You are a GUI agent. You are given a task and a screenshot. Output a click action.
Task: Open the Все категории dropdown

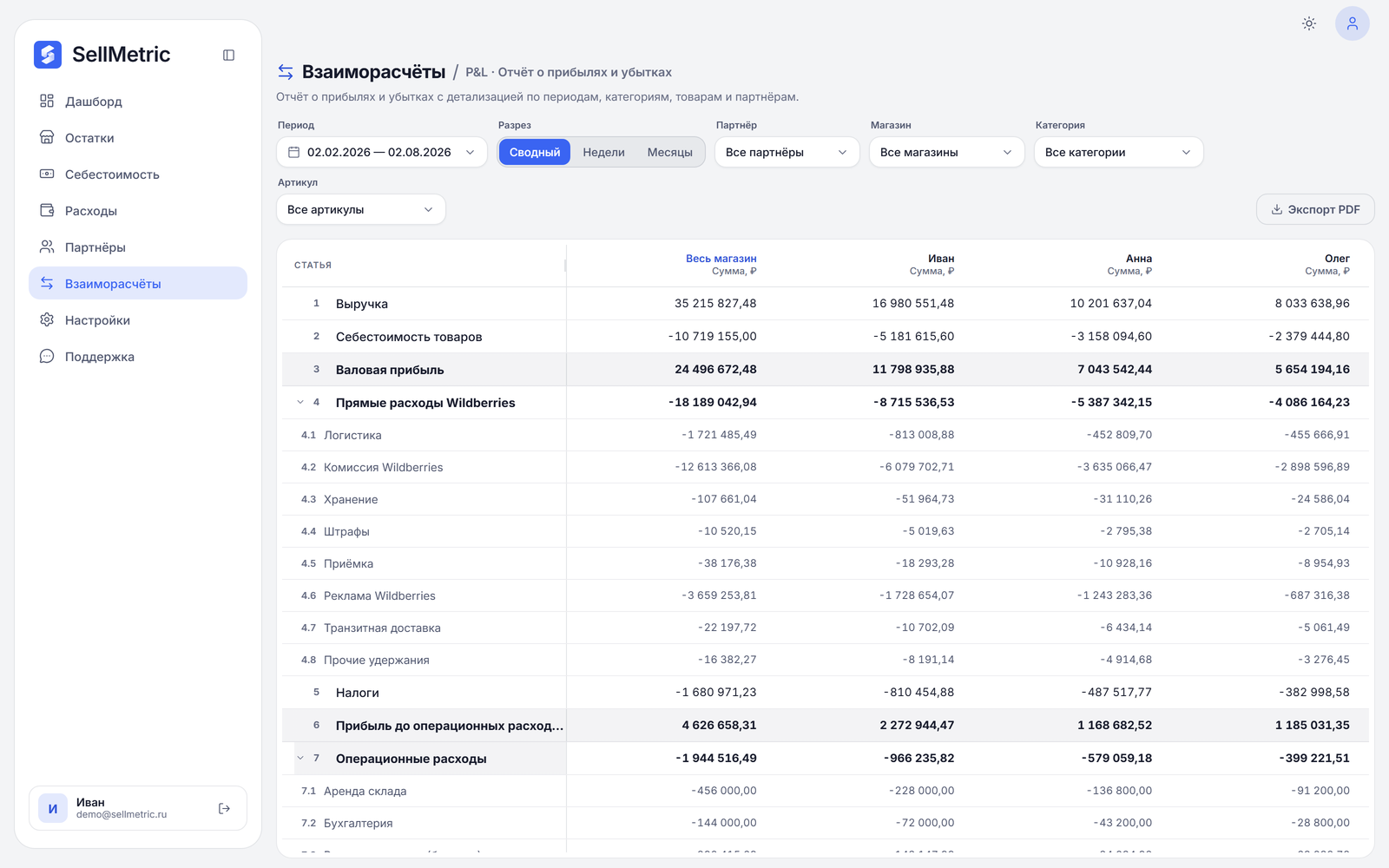pyautogui.click(x=1118, y=152)
